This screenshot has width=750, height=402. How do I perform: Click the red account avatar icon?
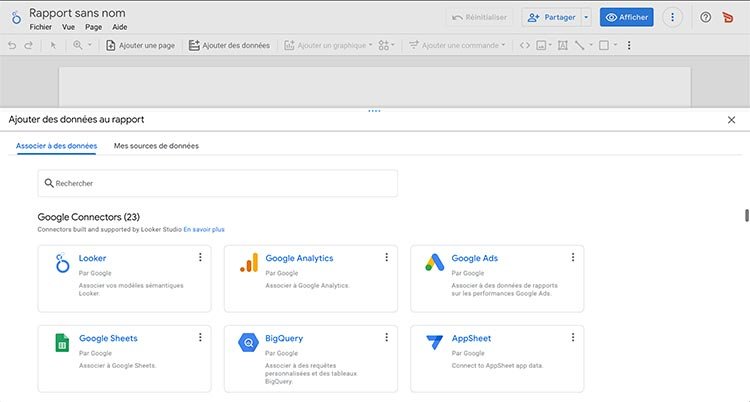pyautogui.click(x=728, y=17)
